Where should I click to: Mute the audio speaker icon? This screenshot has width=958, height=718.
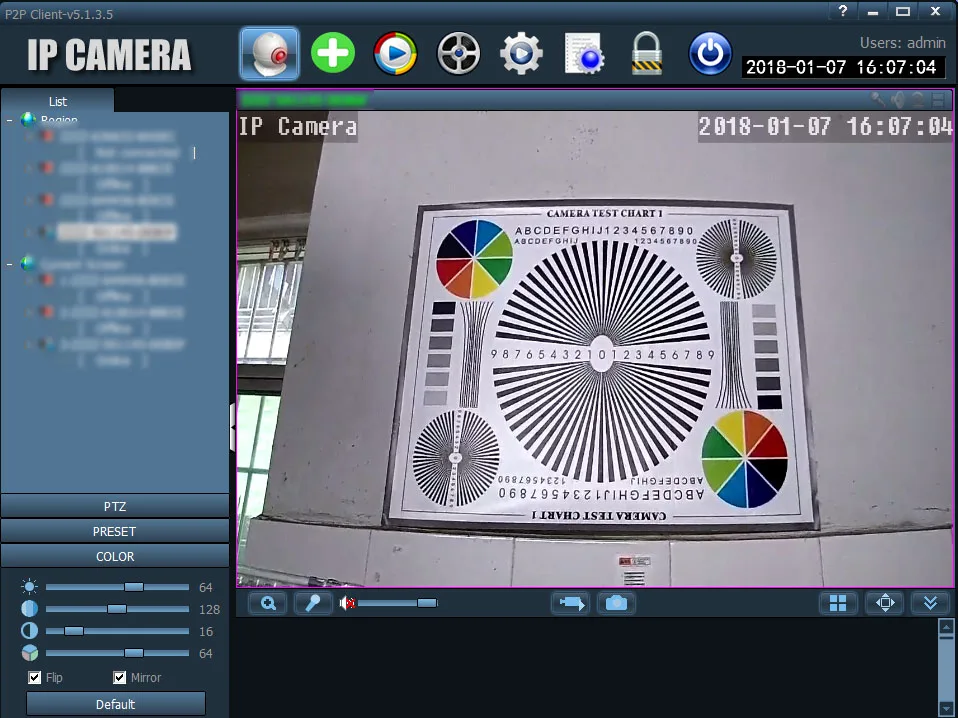click(347, 602)
